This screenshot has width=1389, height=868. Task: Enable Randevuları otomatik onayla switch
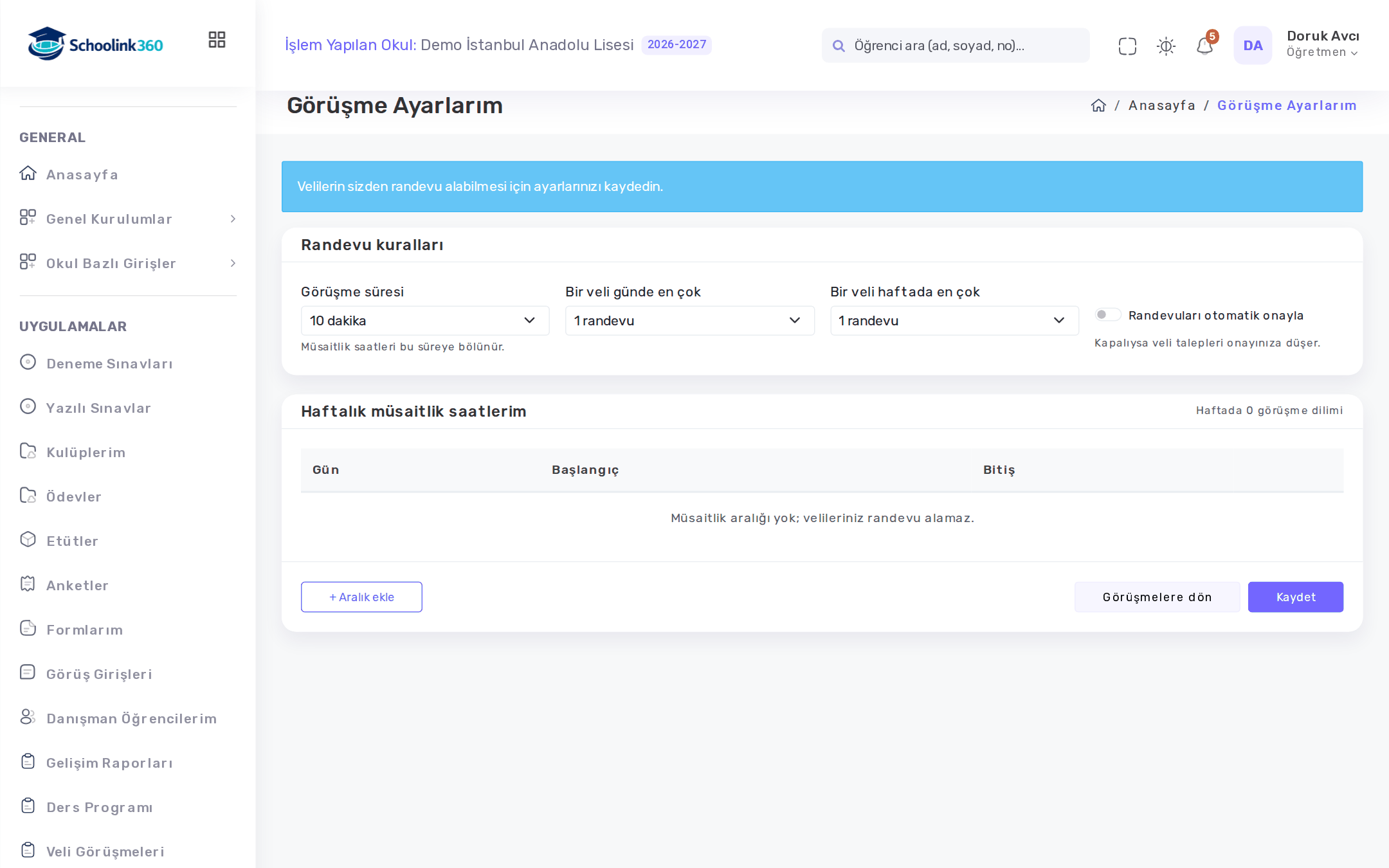1108,314
